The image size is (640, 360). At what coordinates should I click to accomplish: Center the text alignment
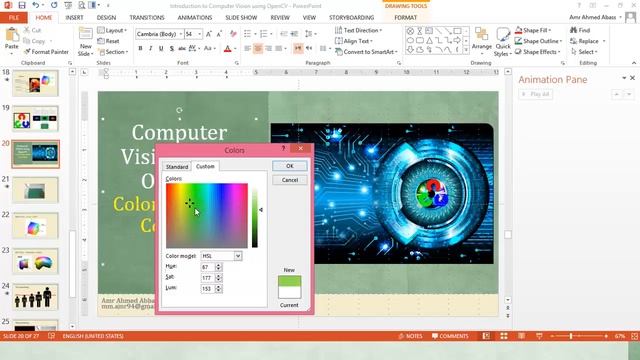(x=258, y=49)
